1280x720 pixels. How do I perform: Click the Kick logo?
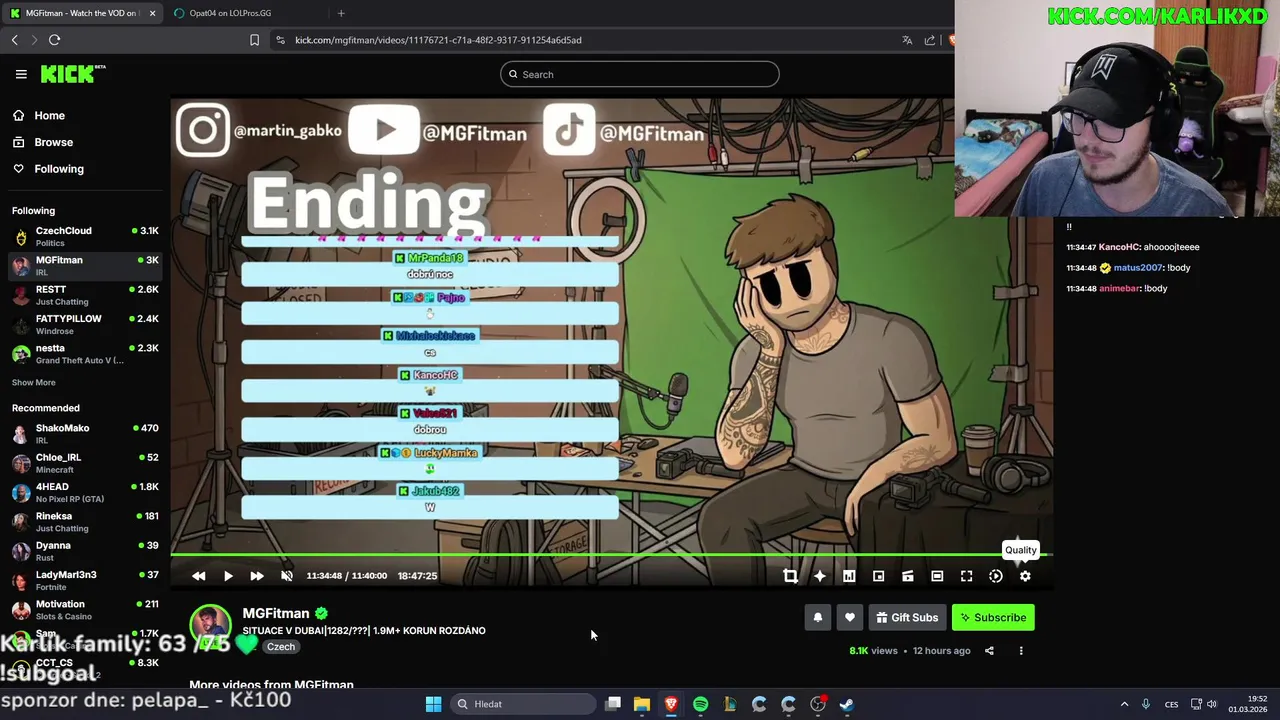pos(72,74)
